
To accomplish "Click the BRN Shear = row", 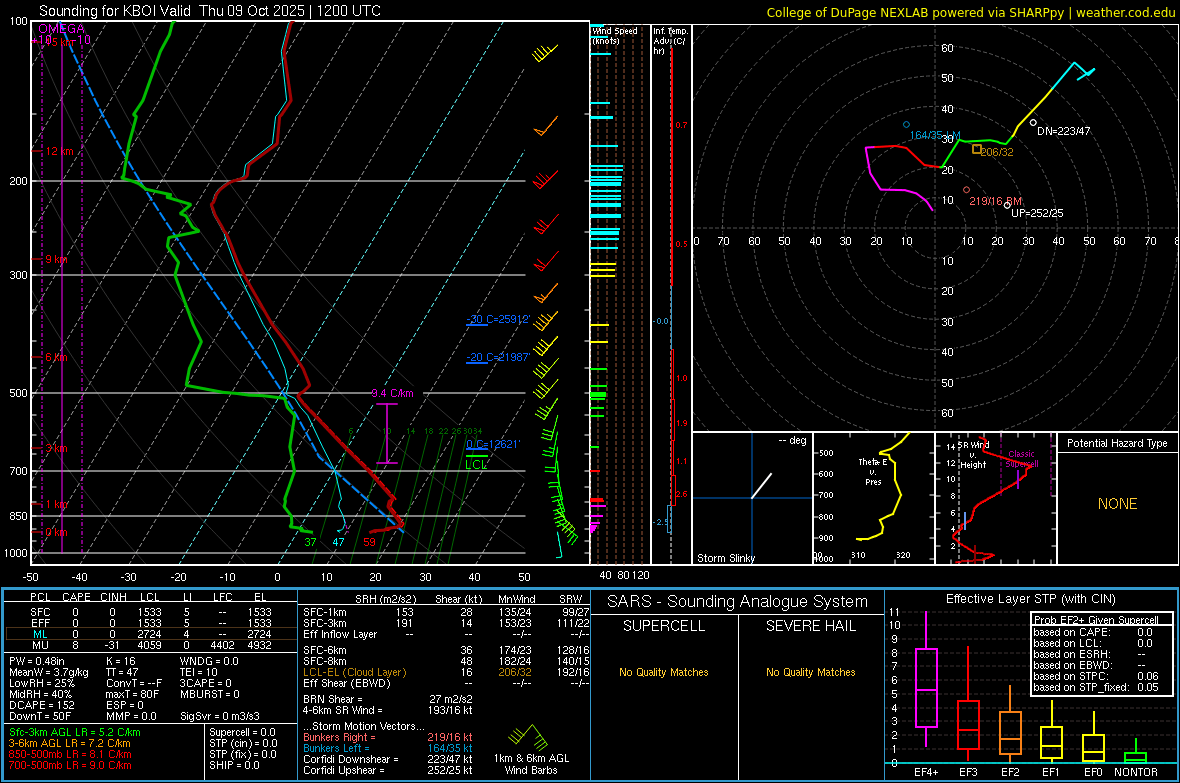I will 388,699.
